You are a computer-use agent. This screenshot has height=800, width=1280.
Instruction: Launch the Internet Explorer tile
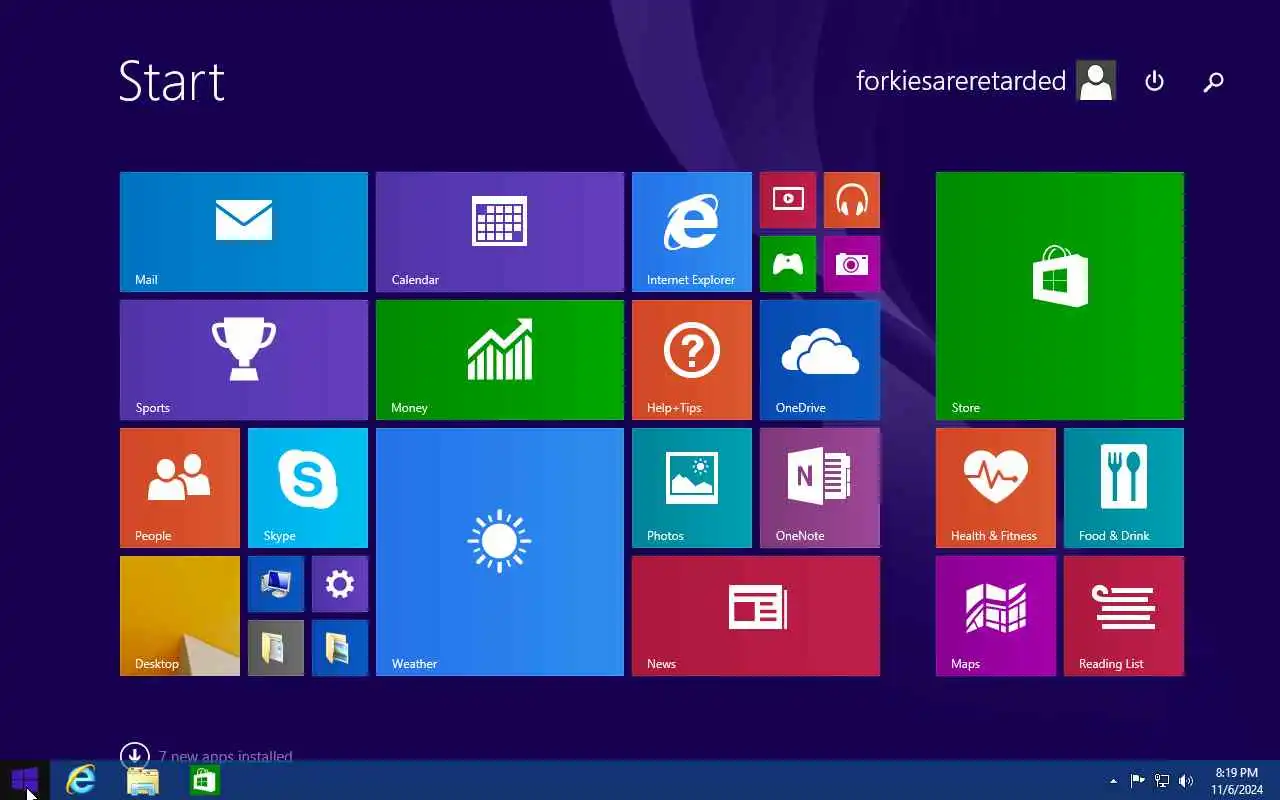click(x=692, y=232)
